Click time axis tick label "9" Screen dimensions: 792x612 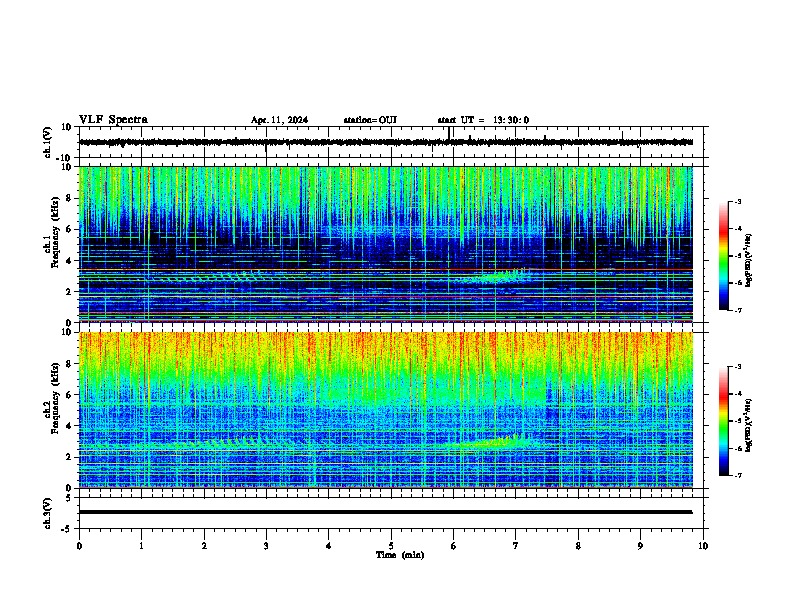tap(640, 546)
